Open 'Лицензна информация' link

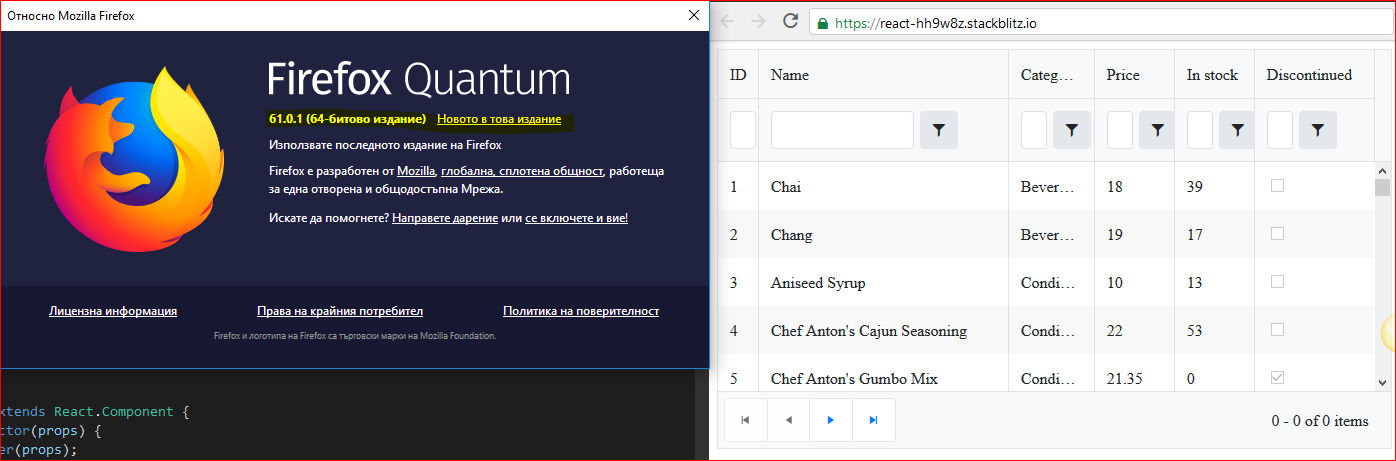coord(113,311)
